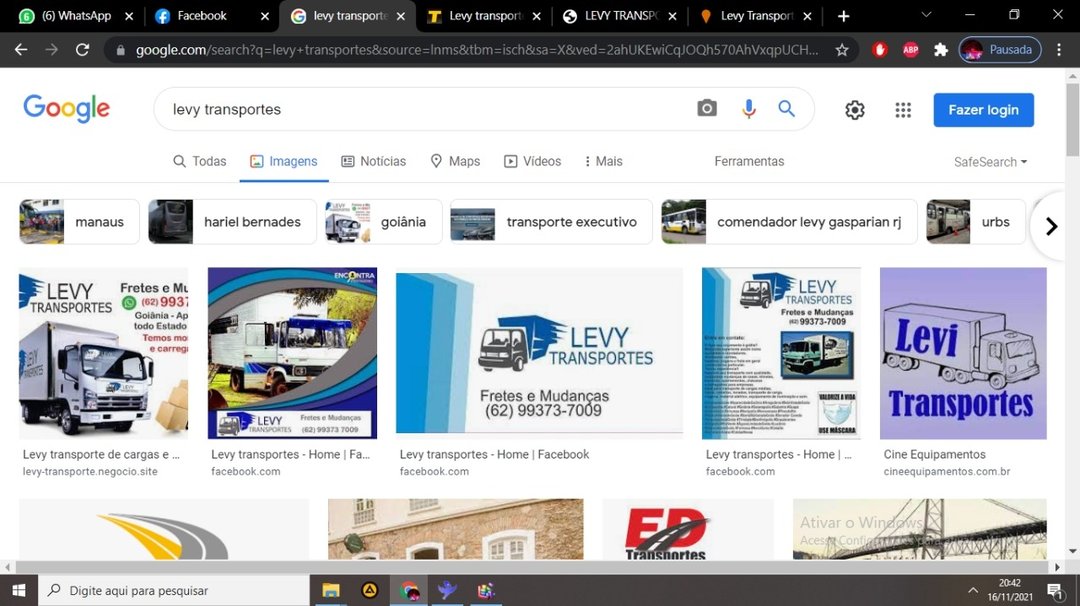Image resolution: width=1080 pixels, height=606 pixels.
Task: Open the Google apps grid
Action: (x=903, y=109)
